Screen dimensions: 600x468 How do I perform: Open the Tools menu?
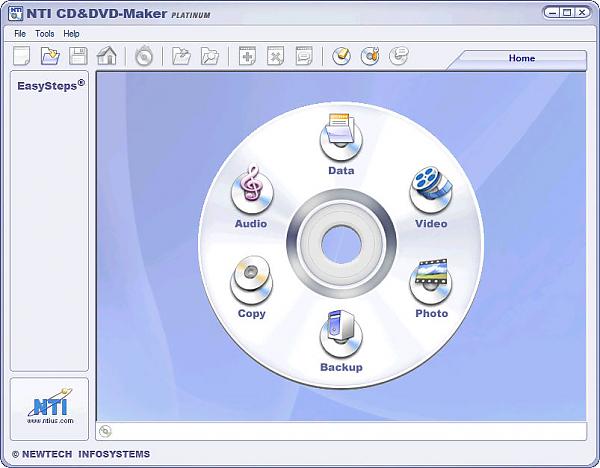(45, 34)
